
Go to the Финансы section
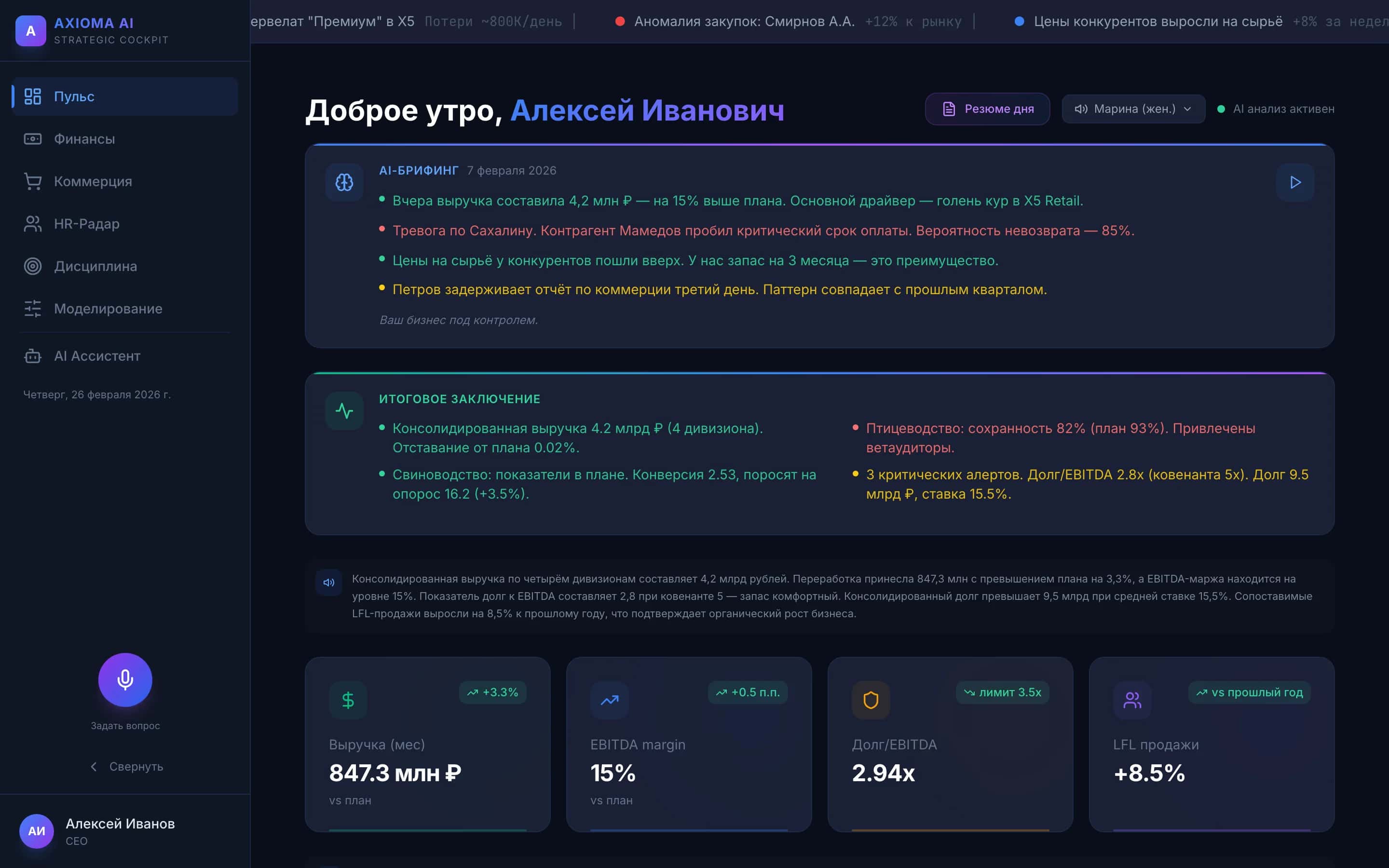[124, 139]
